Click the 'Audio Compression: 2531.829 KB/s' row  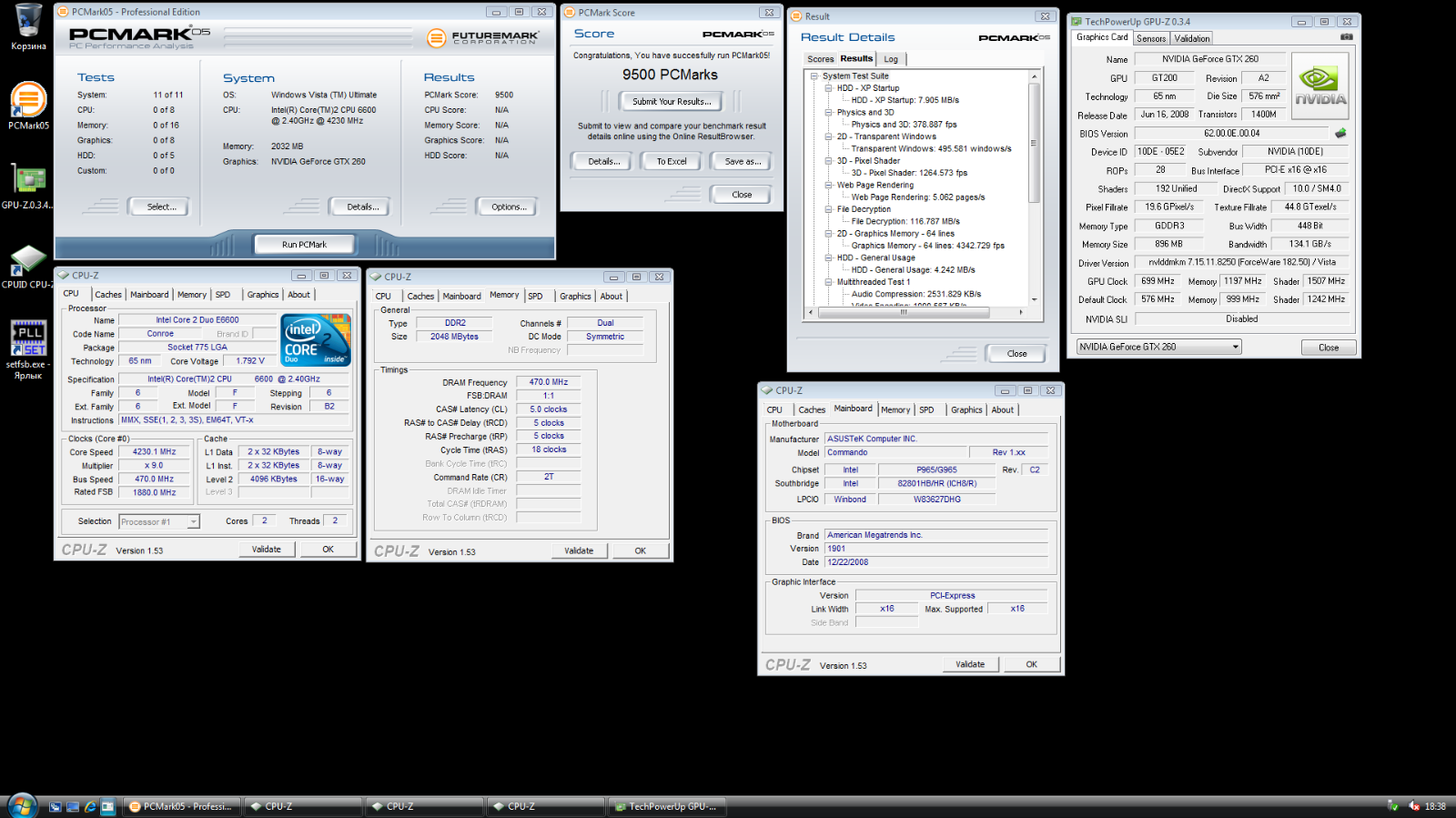click(915, 294)
